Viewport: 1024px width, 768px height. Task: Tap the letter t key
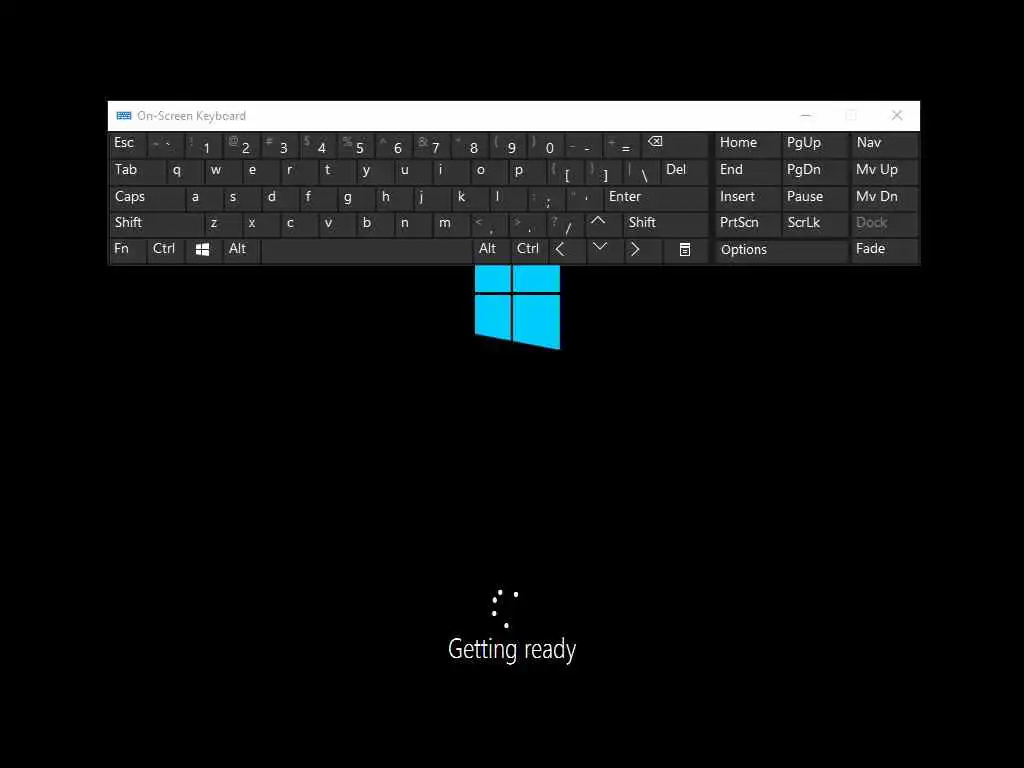click(x=336, y=171)
